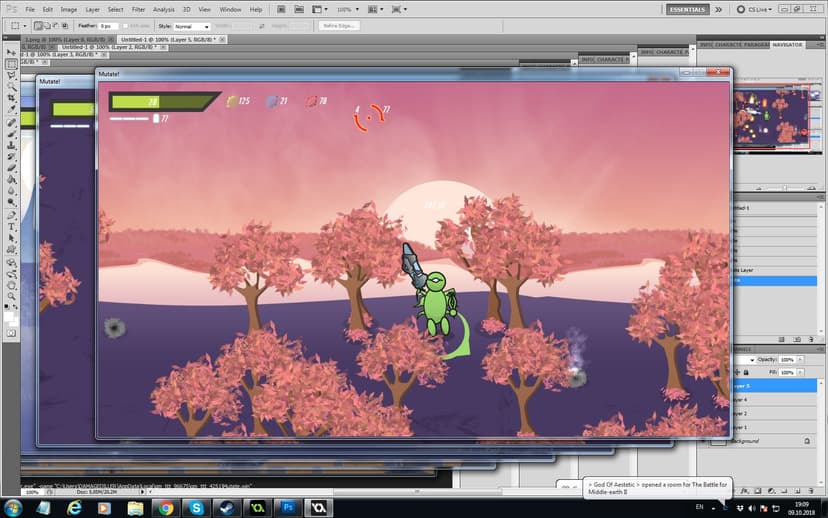This screenshot has width=828, height=518.
Task: Toggle the lock all layer icon
Action: [x=746, y=372]
